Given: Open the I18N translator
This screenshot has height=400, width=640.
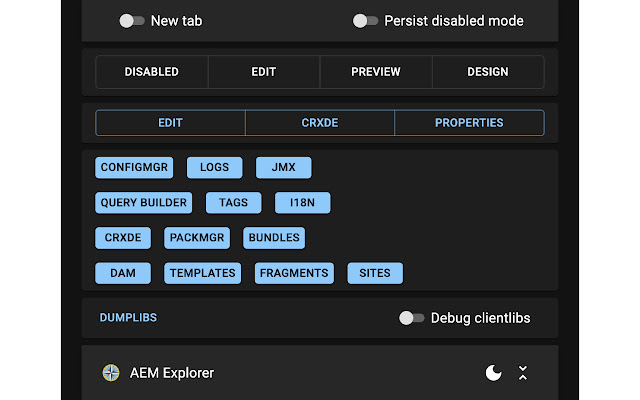Looking at the screenshot, I should [x=302, y=203].
